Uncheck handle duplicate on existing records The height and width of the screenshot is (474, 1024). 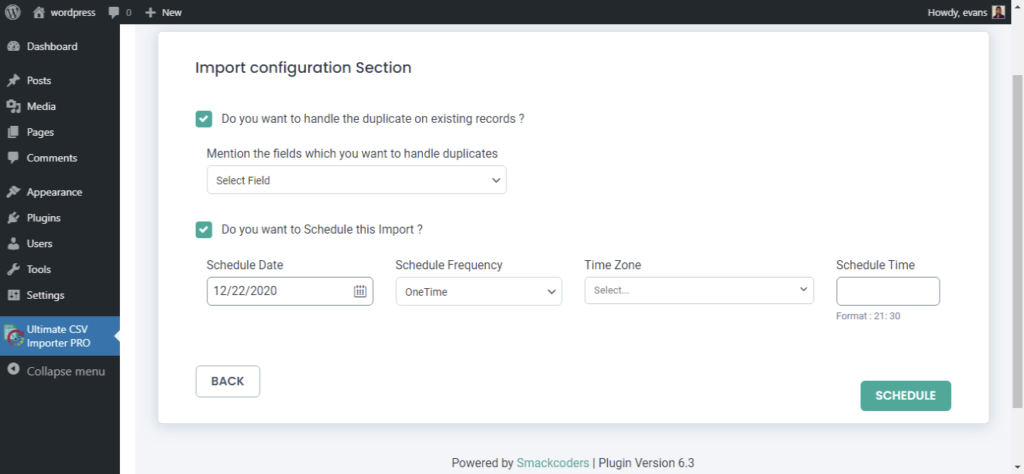click(204, 119)
